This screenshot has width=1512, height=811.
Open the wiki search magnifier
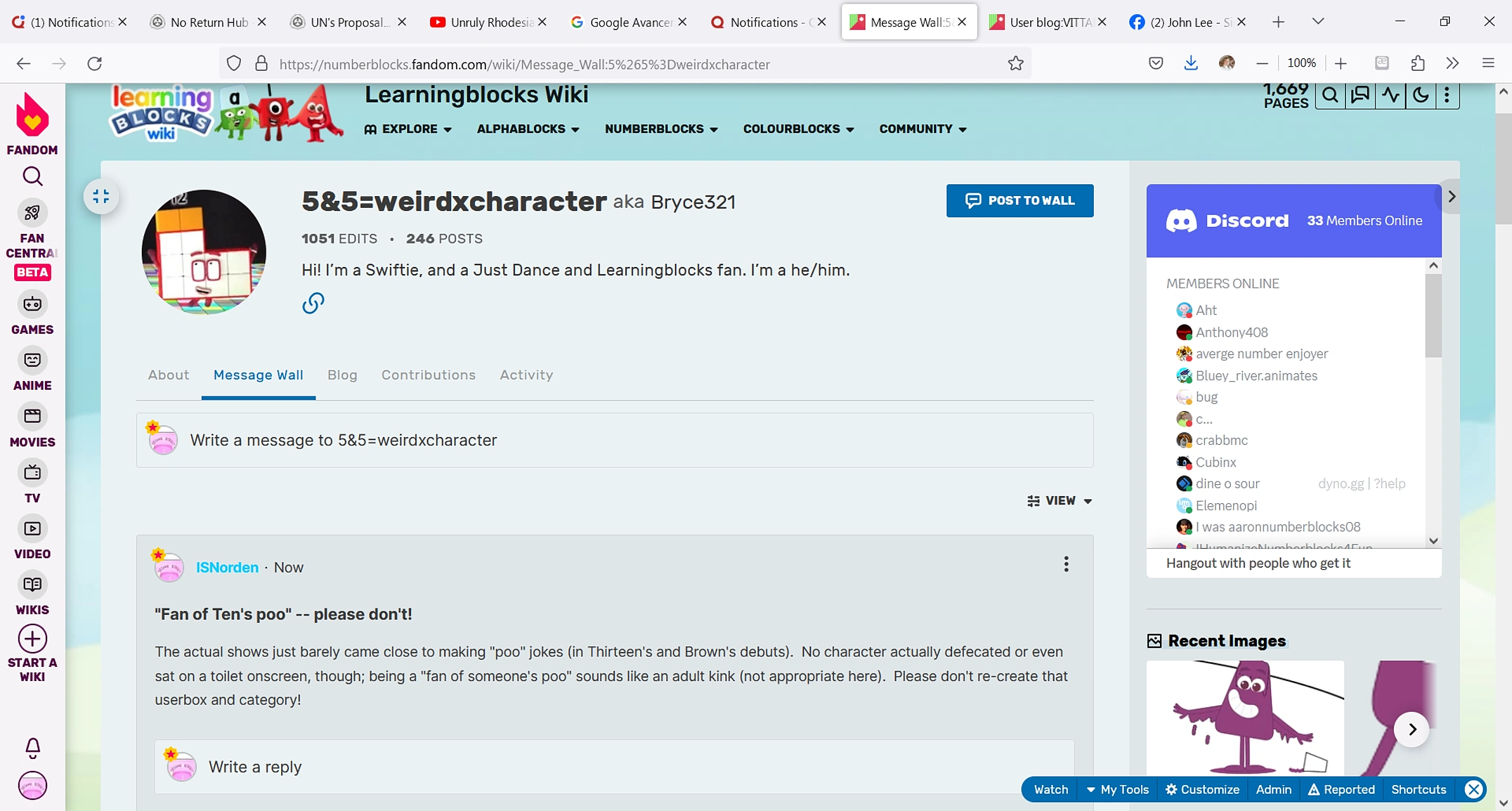pyautogui.click(x=1330, y=95)
